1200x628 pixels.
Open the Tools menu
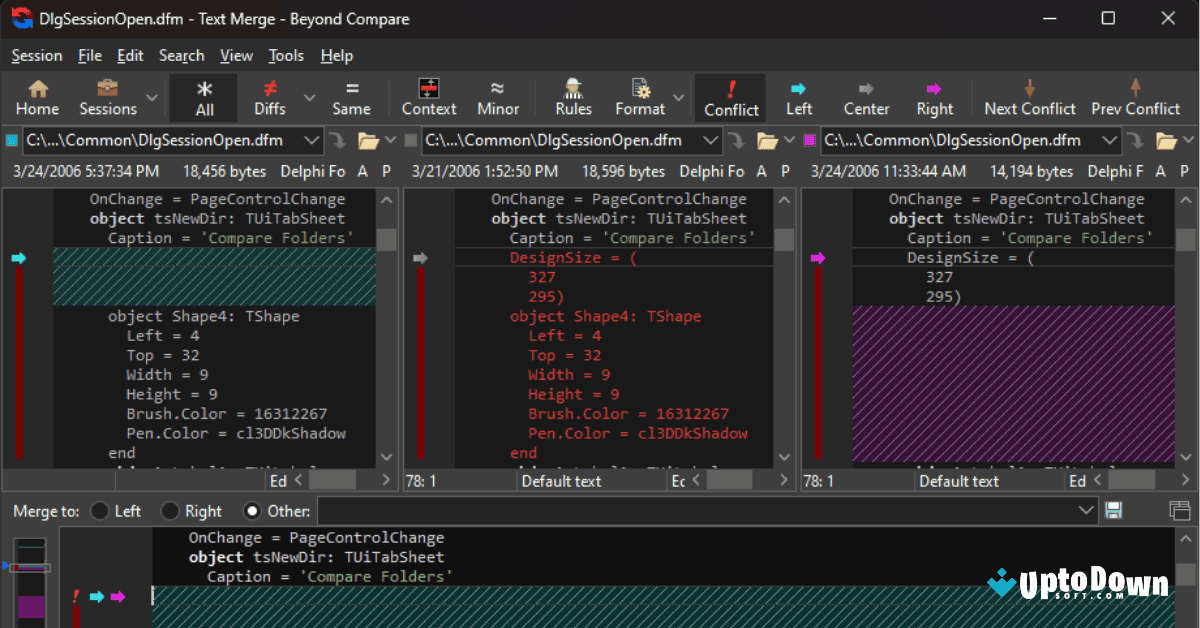[286, 56]
